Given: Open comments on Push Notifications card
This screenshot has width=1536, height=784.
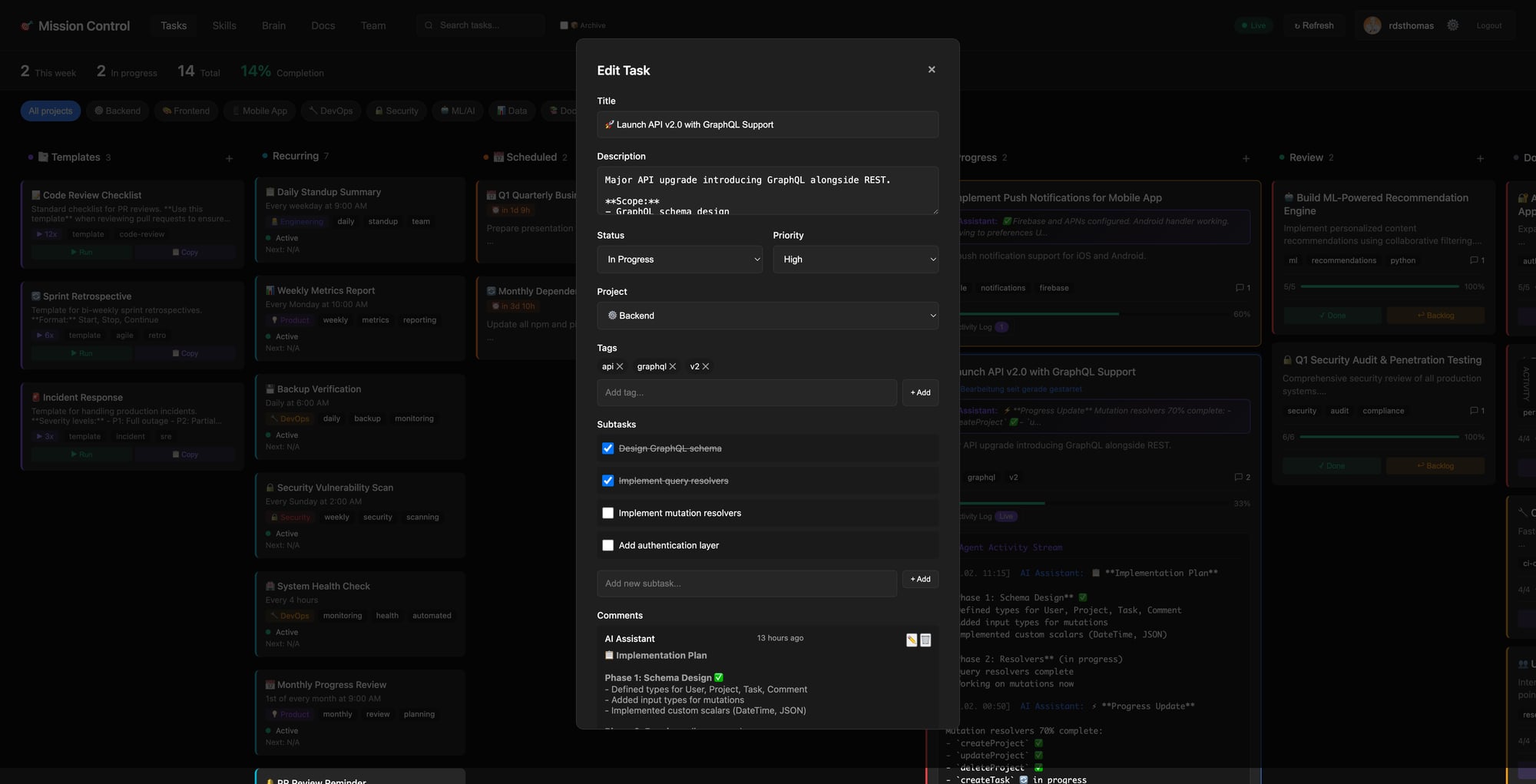Looking at the screenshot, I should (1243, 288).
